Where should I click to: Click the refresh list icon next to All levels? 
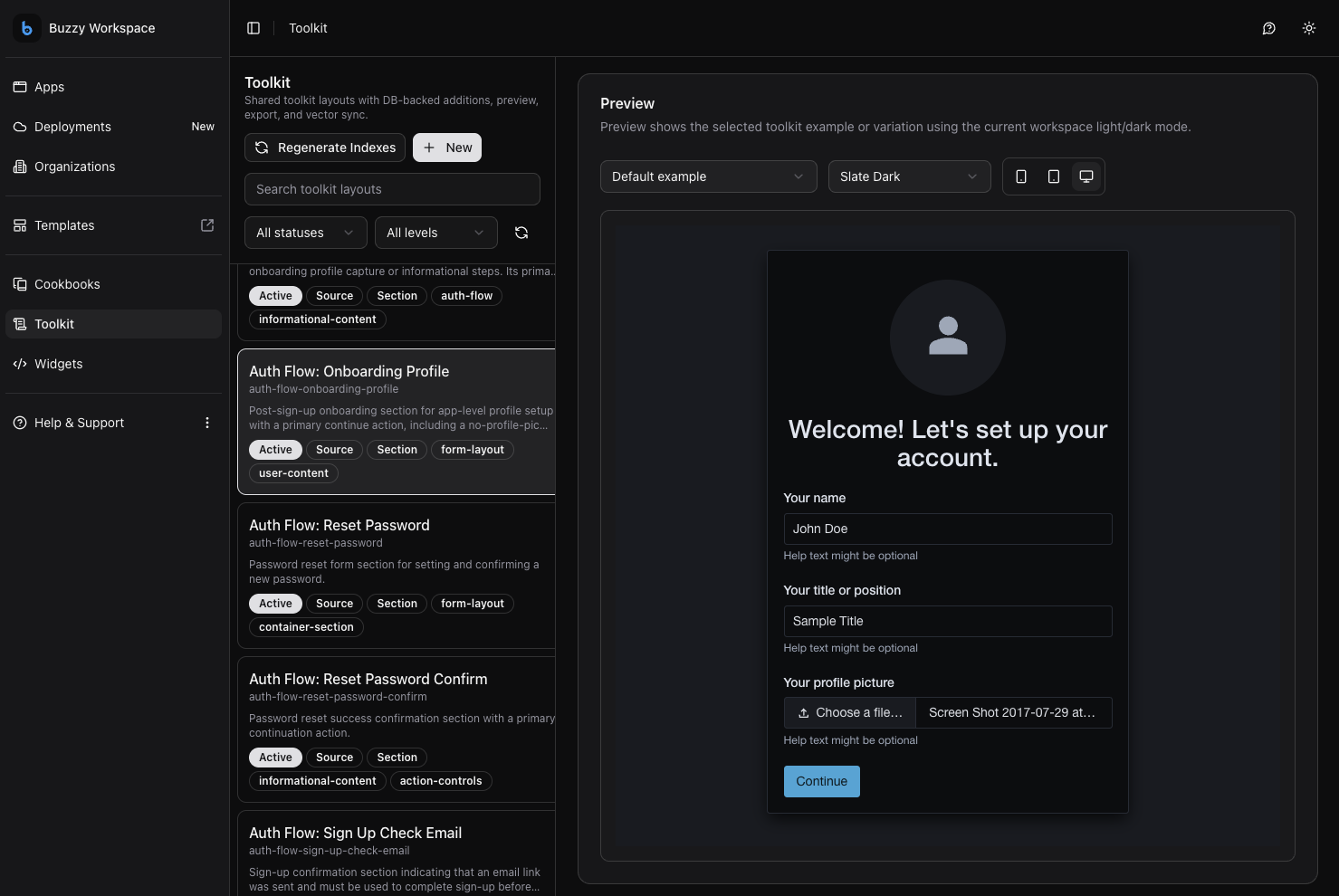click(x=521, y=233)
